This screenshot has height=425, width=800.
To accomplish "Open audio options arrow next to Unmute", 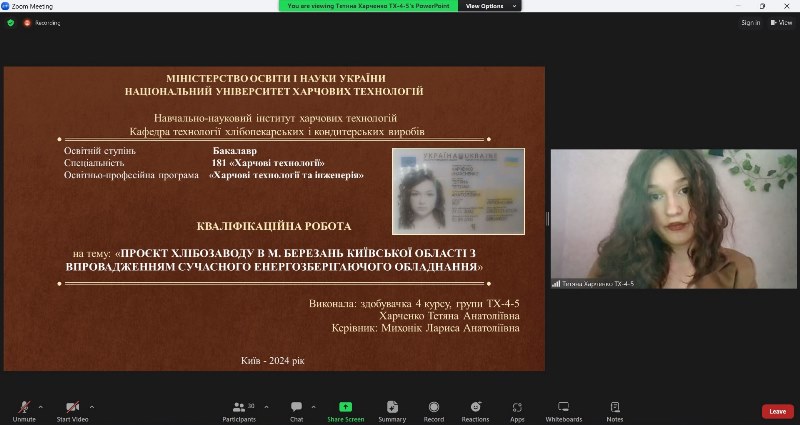I will pyautogui.click(x=41, y=407).
